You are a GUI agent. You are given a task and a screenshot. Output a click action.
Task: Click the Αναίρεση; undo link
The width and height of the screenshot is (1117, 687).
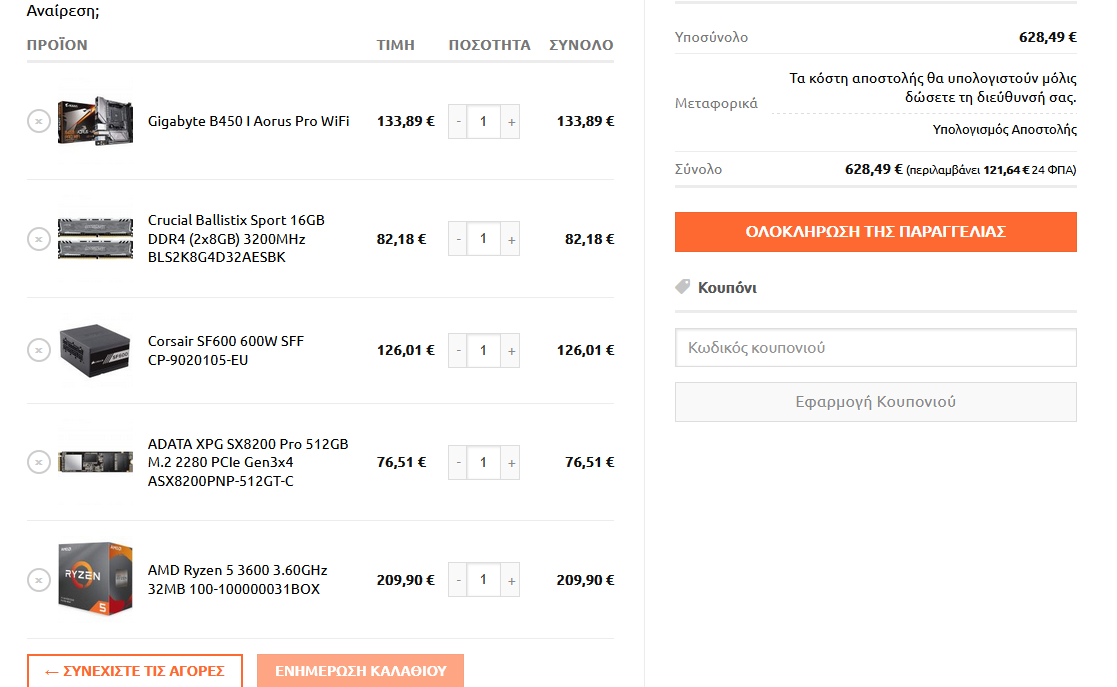tap(63, 11)
